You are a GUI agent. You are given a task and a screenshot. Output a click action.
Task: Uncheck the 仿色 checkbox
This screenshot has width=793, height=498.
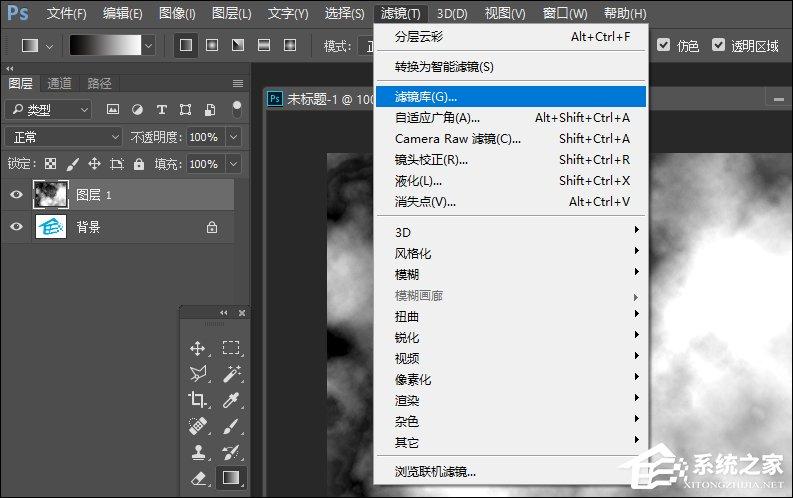(x=664, y=45)
